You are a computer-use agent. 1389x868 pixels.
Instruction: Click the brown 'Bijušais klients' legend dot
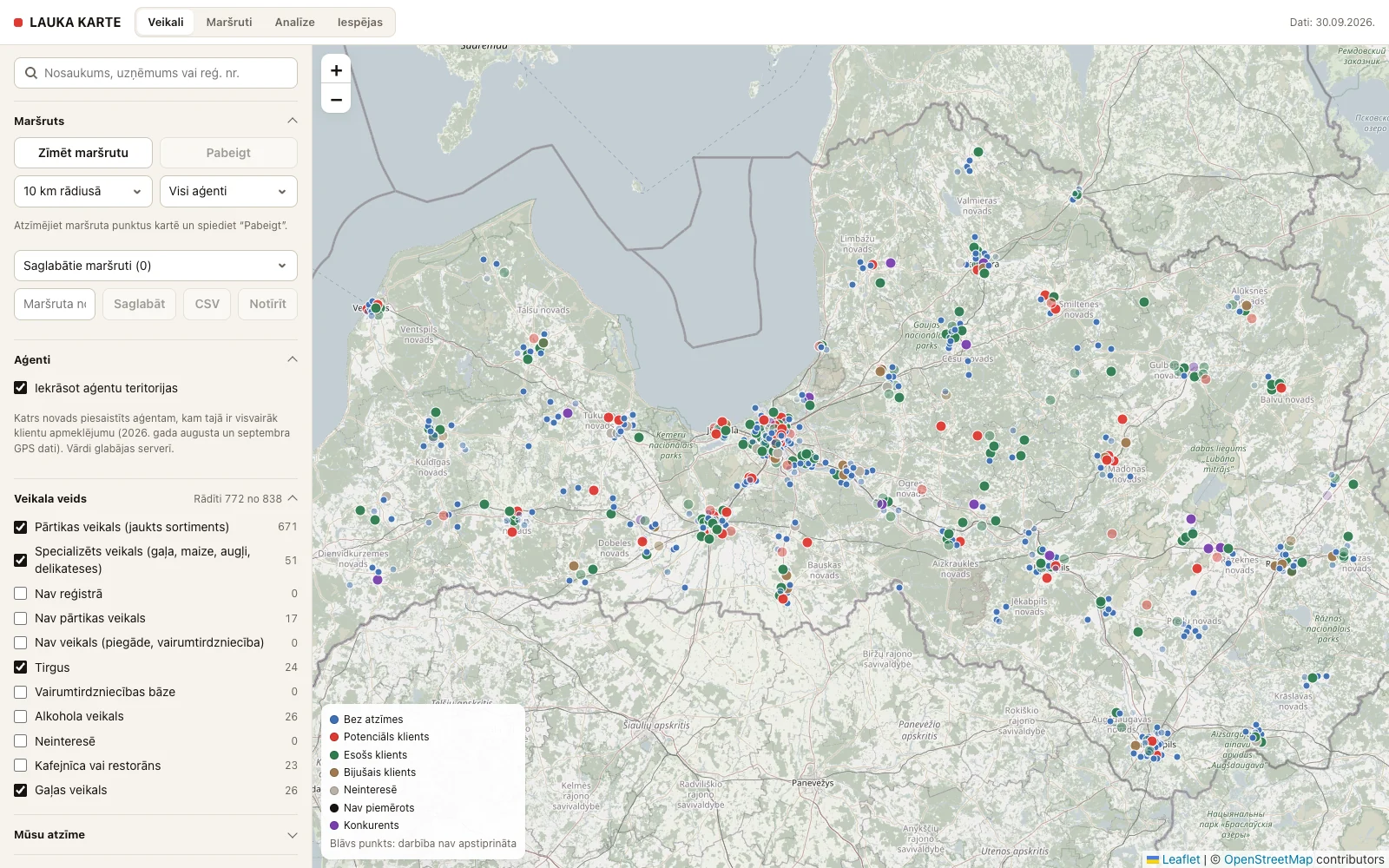coord(334,773)
